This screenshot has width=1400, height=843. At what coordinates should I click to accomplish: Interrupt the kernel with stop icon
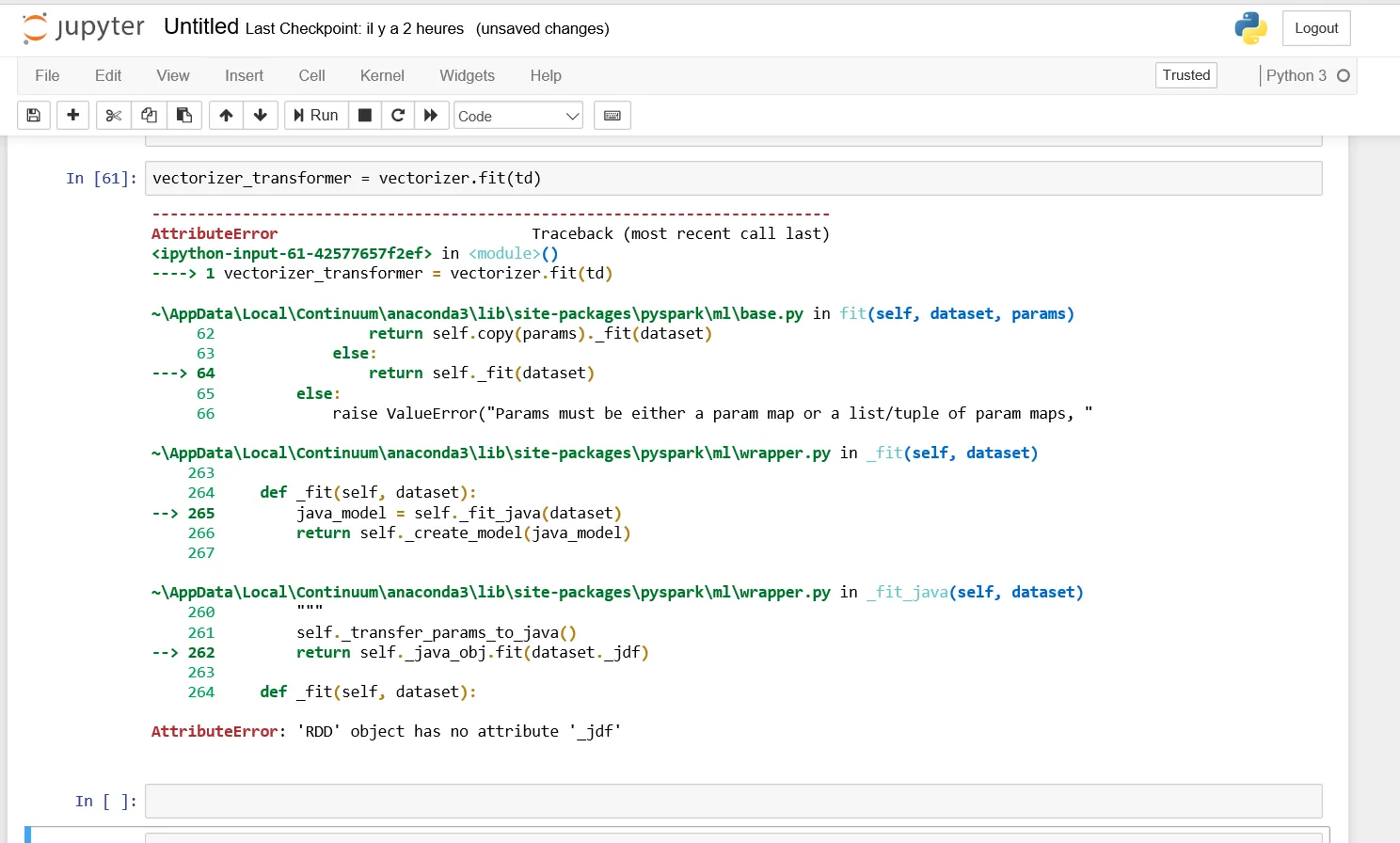365,115
